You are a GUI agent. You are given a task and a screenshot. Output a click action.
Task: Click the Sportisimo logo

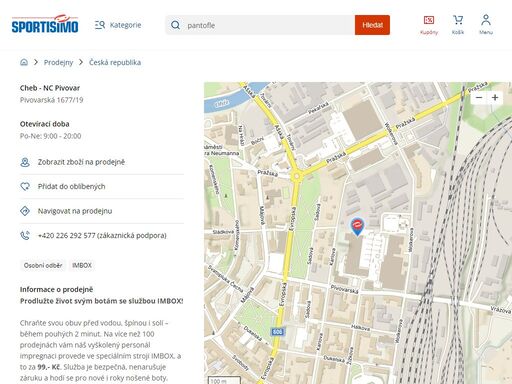[45, 24]
